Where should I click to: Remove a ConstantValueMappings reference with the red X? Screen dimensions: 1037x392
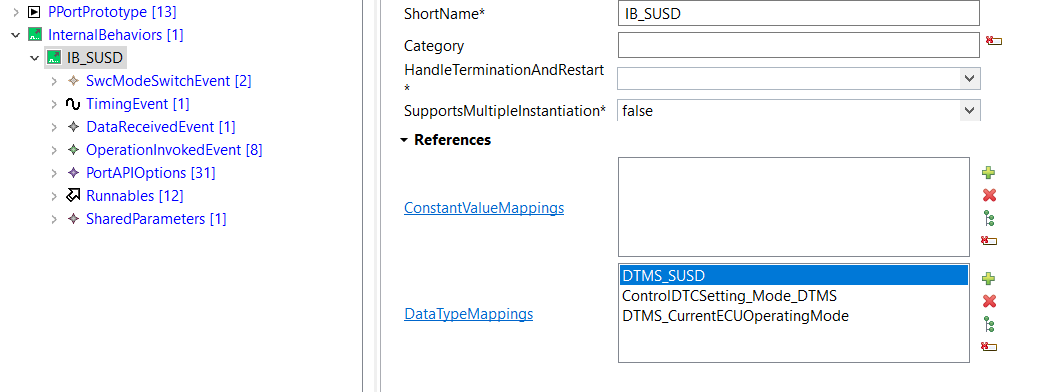coord(989,195)
